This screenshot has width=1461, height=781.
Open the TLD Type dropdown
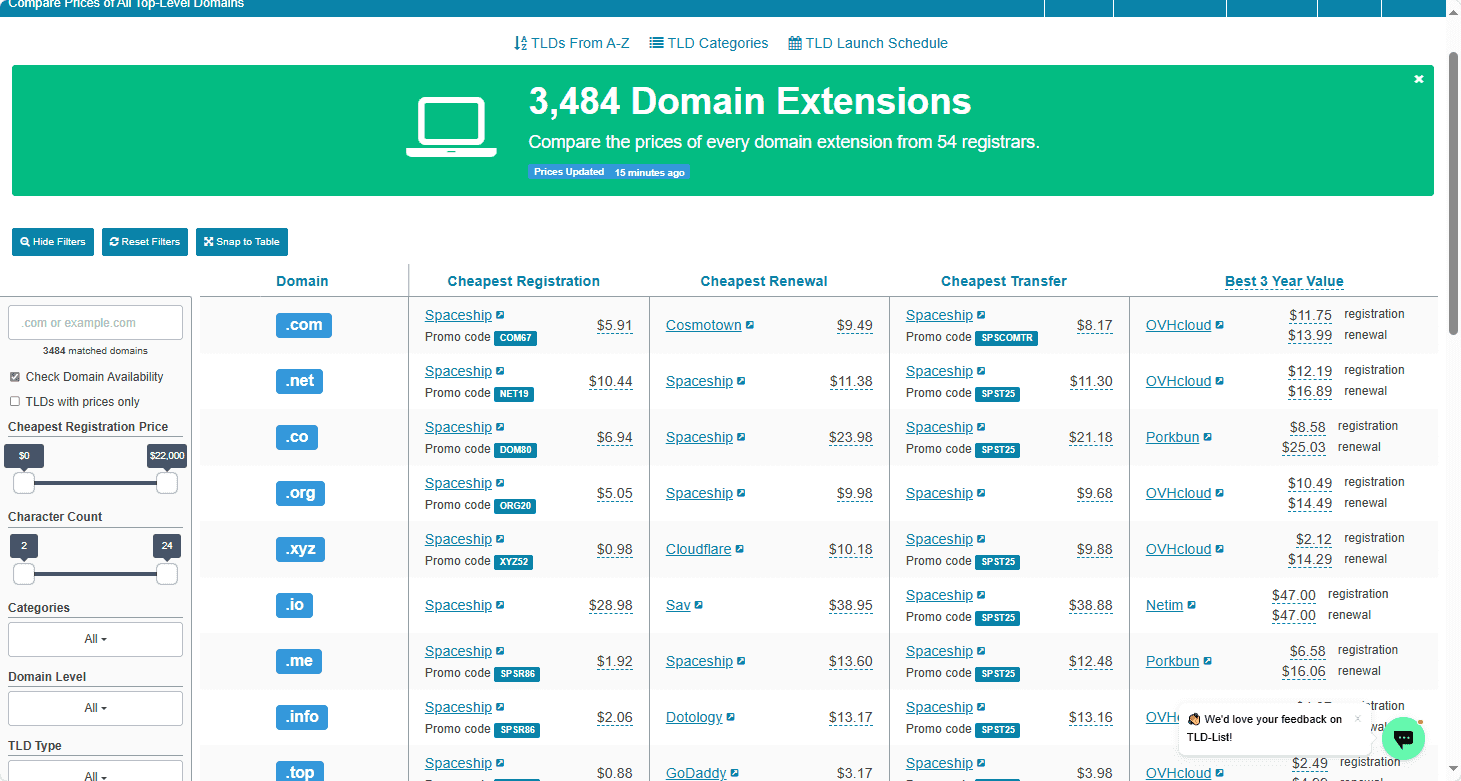click(95, 771)
